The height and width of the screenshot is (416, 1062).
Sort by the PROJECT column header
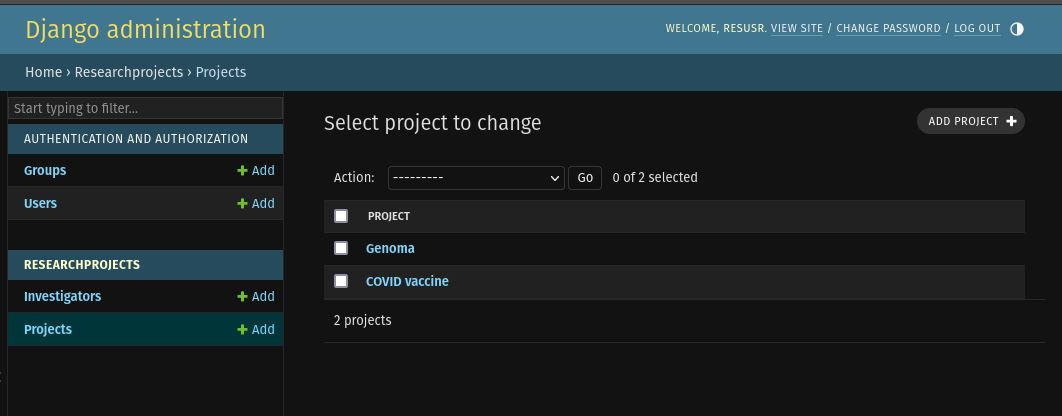(x=389, y=216)
